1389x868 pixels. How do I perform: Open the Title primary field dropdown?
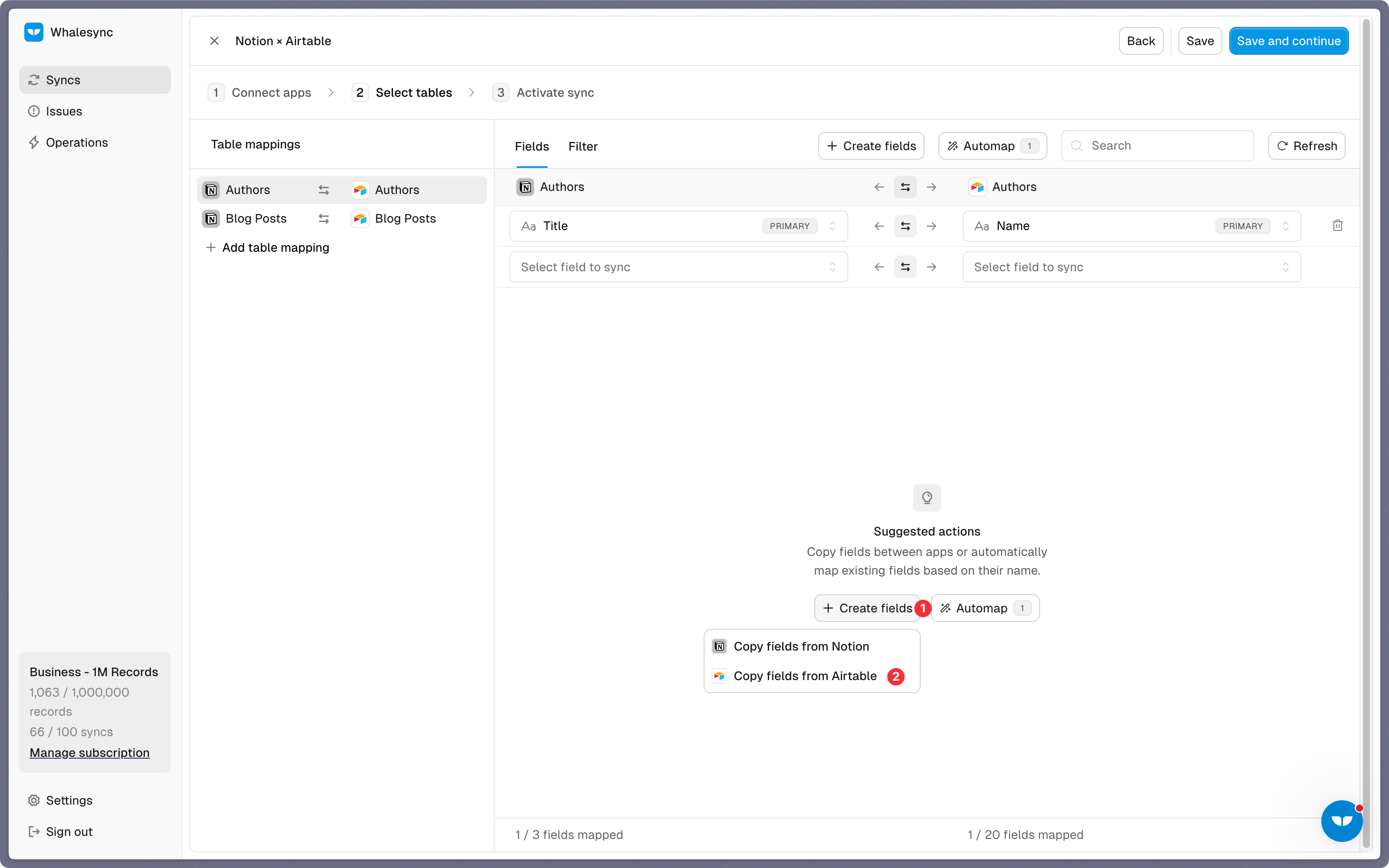tap(678, 226)
